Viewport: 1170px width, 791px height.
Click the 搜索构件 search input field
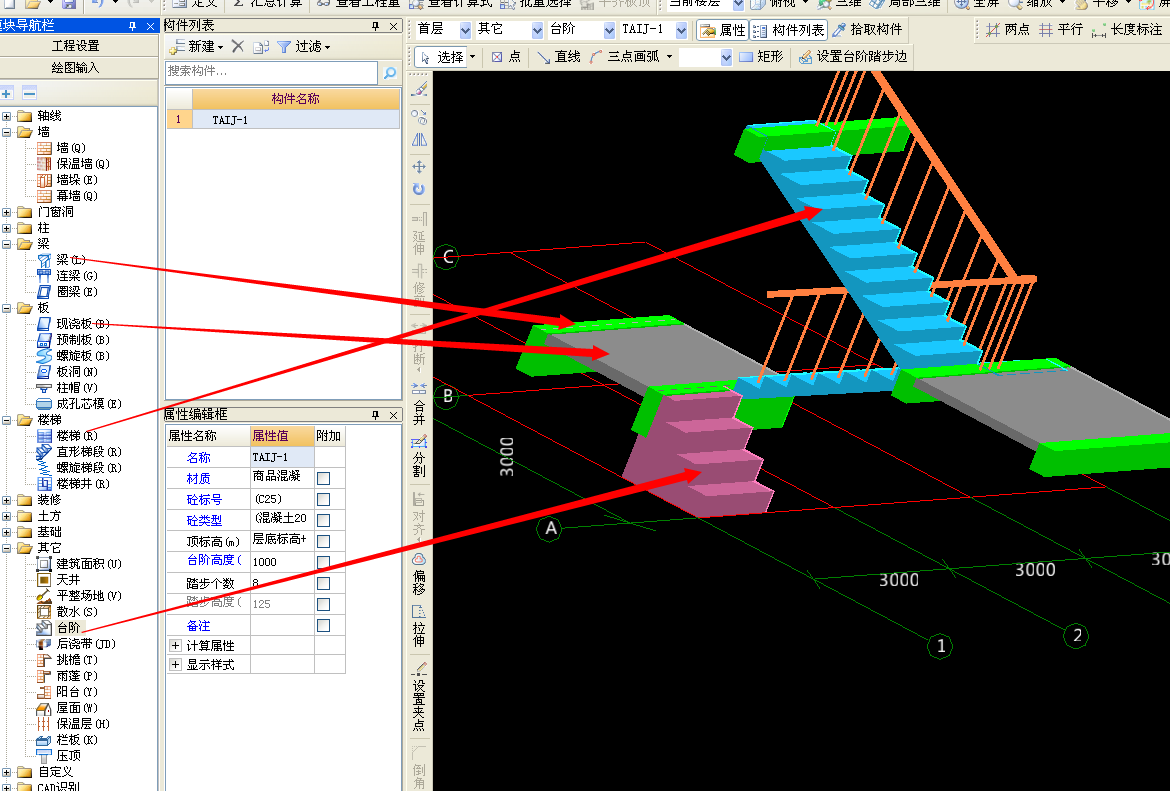272,72
